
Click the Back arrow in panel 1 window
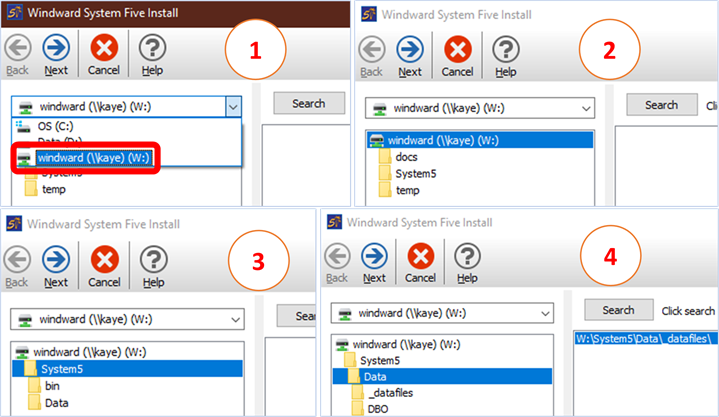pyautogui.click(x=18, y=48)
